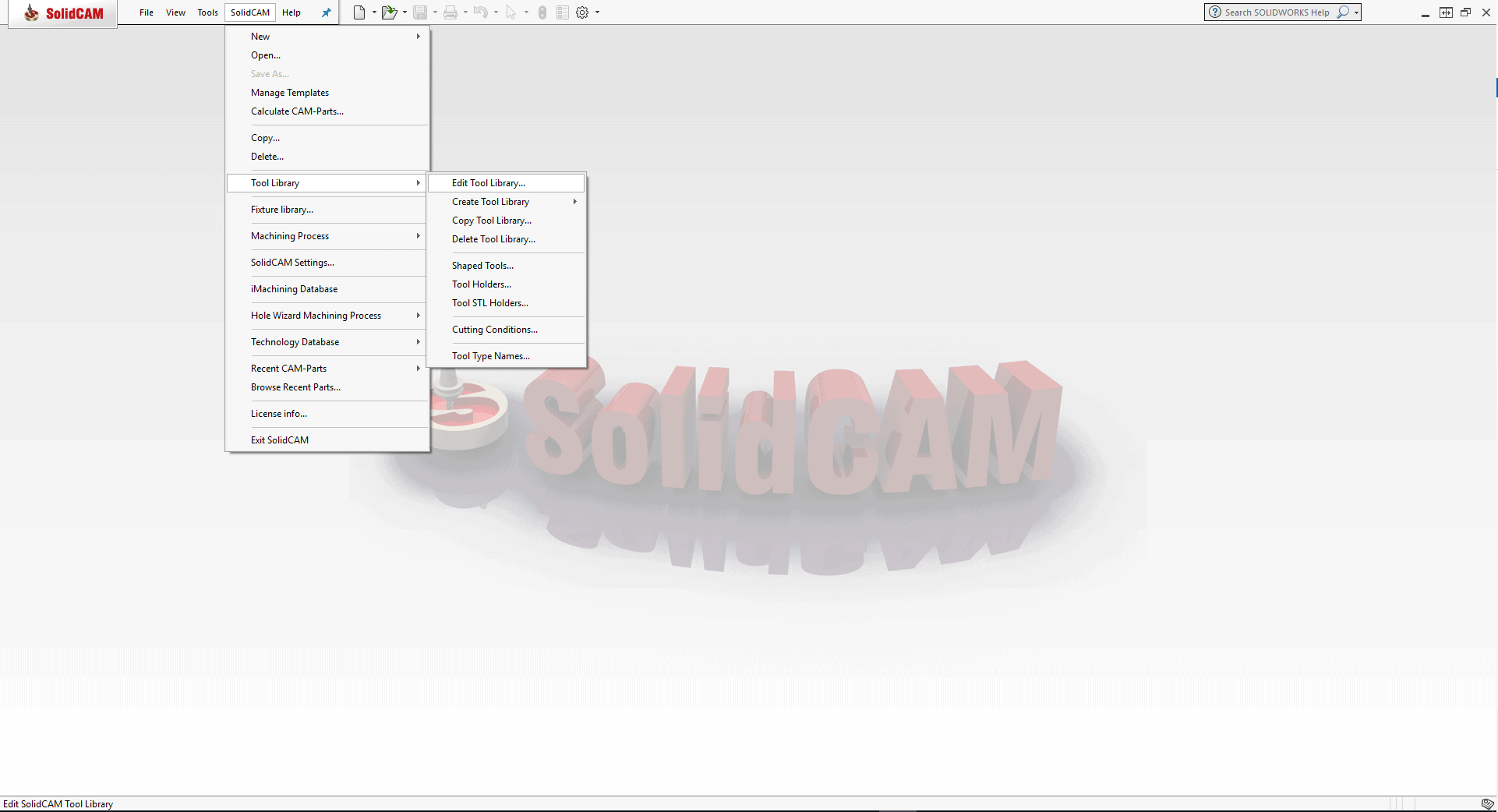This screenshot has width=1498, height=812.
Task: Open Shaped Tools...
Action: pyautogui.click(x=507, y=266)
